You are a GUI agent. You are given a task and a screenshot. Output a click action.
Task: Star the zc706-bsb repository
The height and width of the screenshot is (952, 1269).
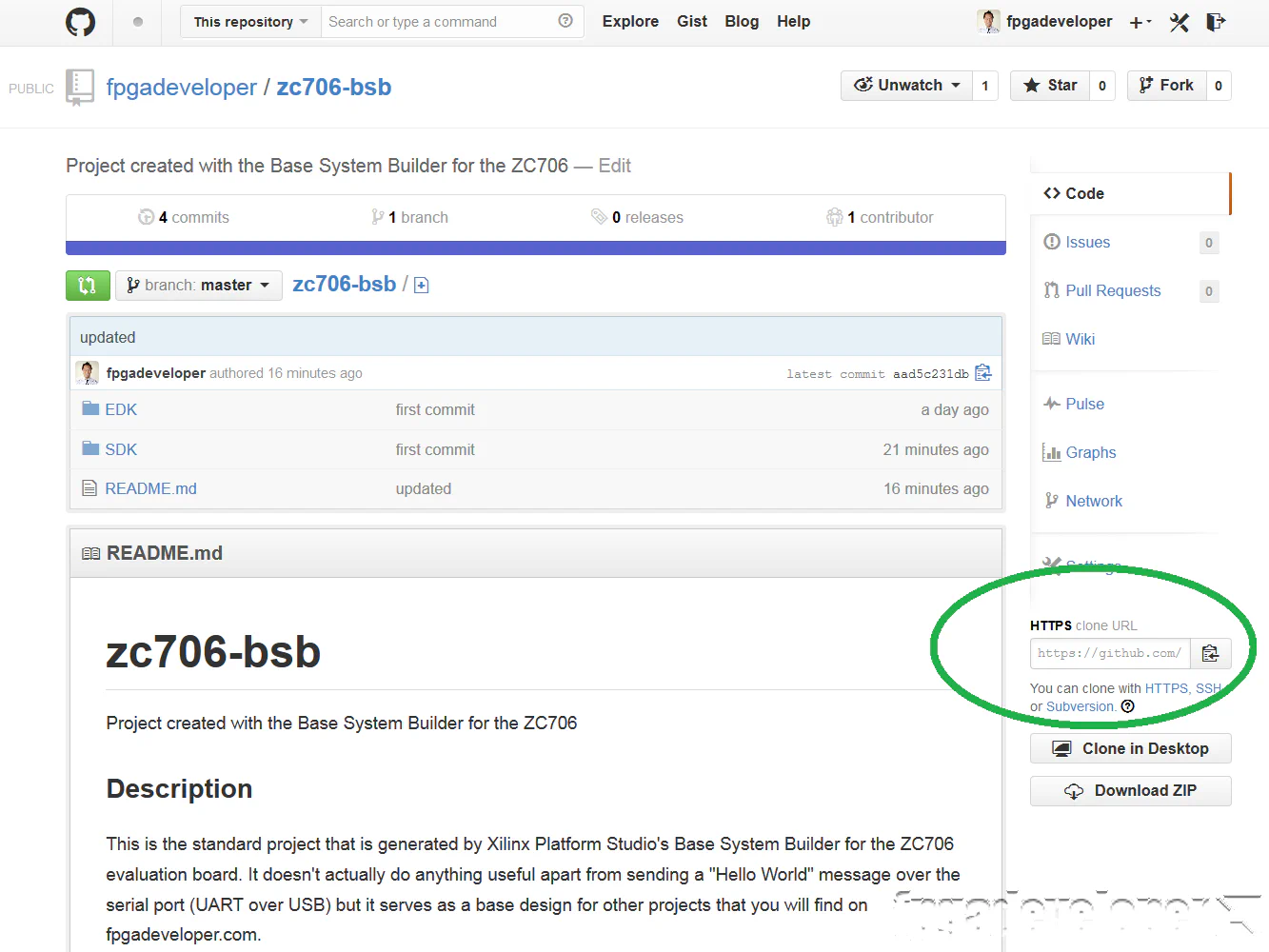pyautogui.click(x=1051, y=85)
